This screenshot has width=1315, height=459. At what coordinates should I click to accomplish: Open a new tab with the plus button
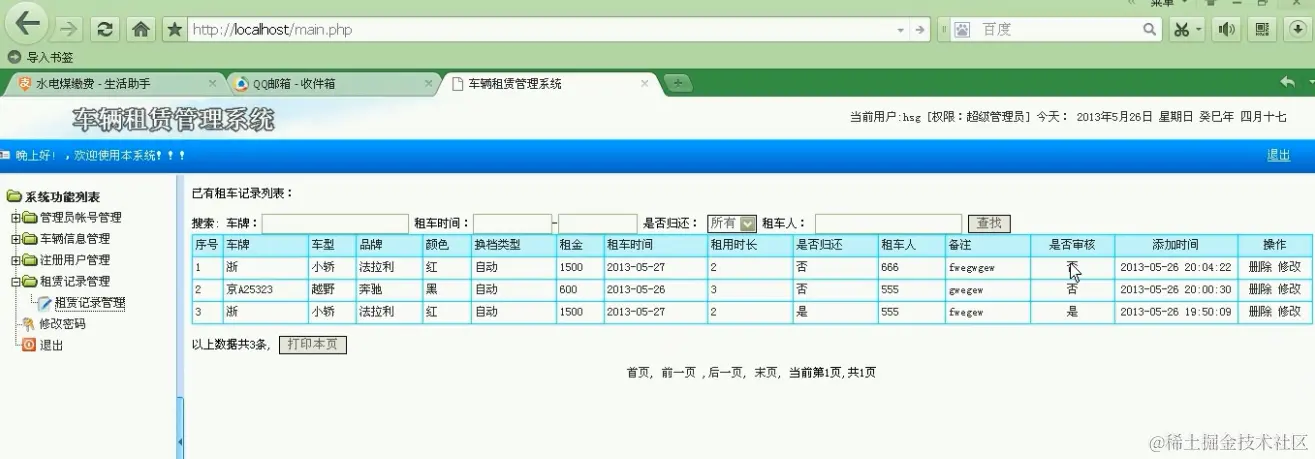[678, 83]
